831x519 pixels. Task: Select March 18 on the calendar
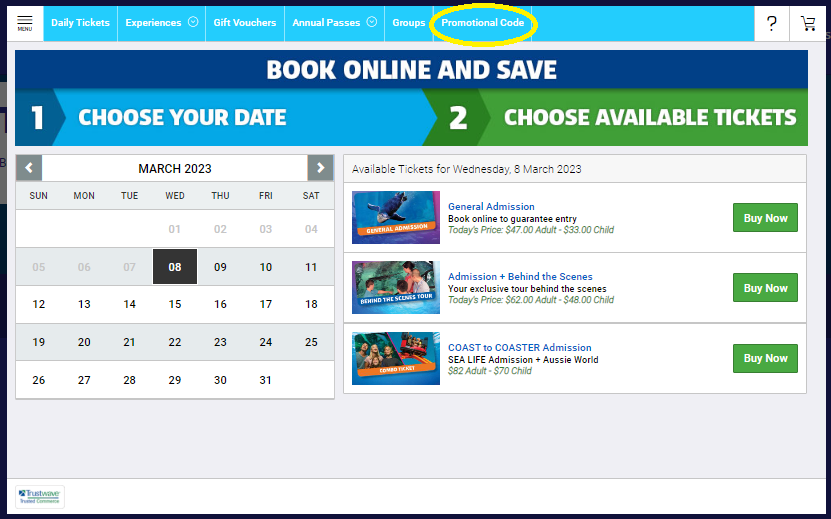[x=311, y=304]
